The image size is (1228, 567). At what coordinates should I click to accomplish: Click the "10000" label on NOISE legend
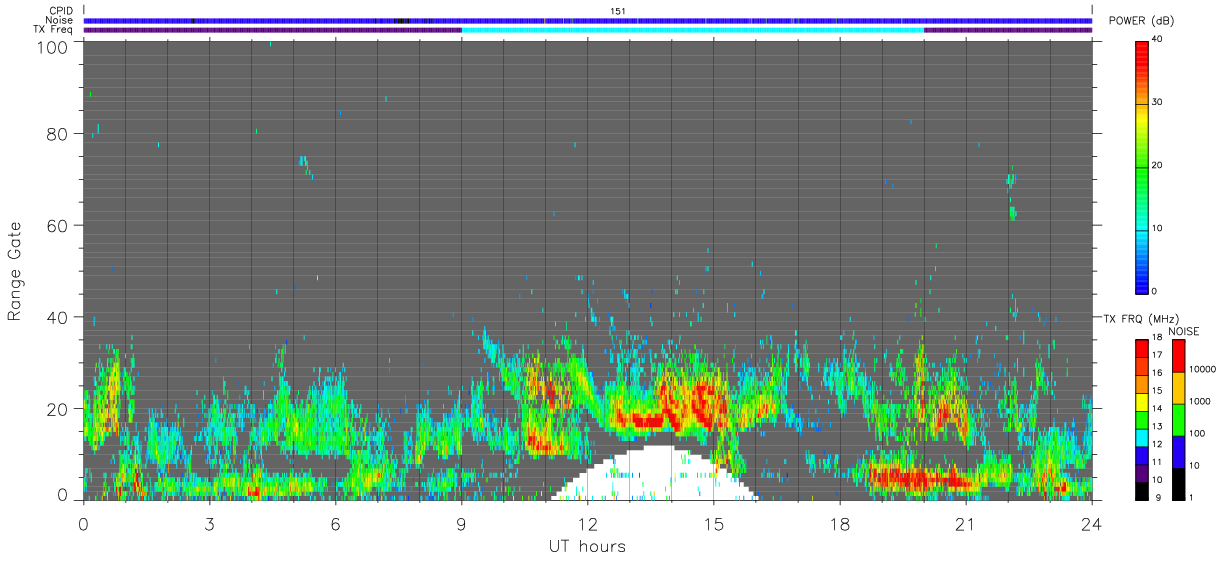pyautogui.click(x=1202, y=369)
